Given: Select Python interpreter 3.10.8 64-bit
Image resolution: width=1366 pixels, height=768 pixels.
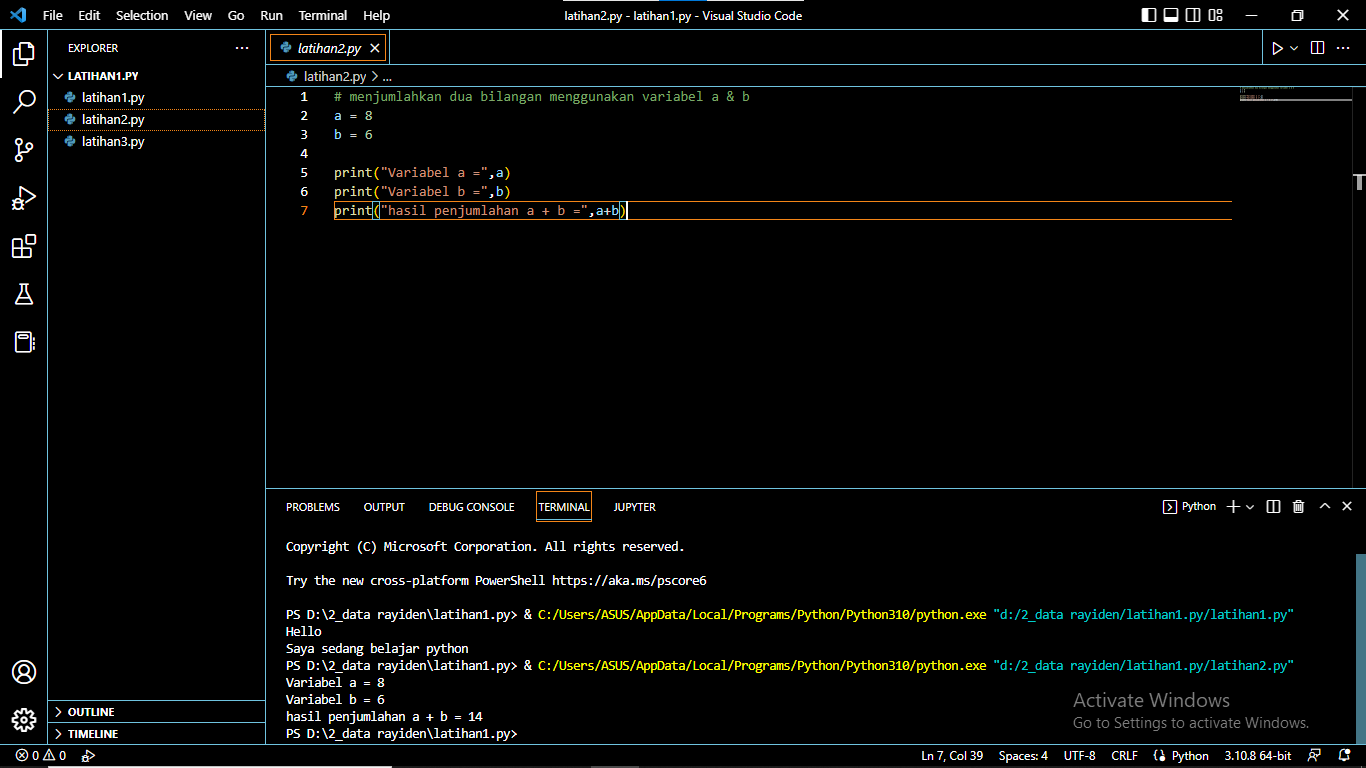Looking at the screenshot, I should [x=1256, y=755].
